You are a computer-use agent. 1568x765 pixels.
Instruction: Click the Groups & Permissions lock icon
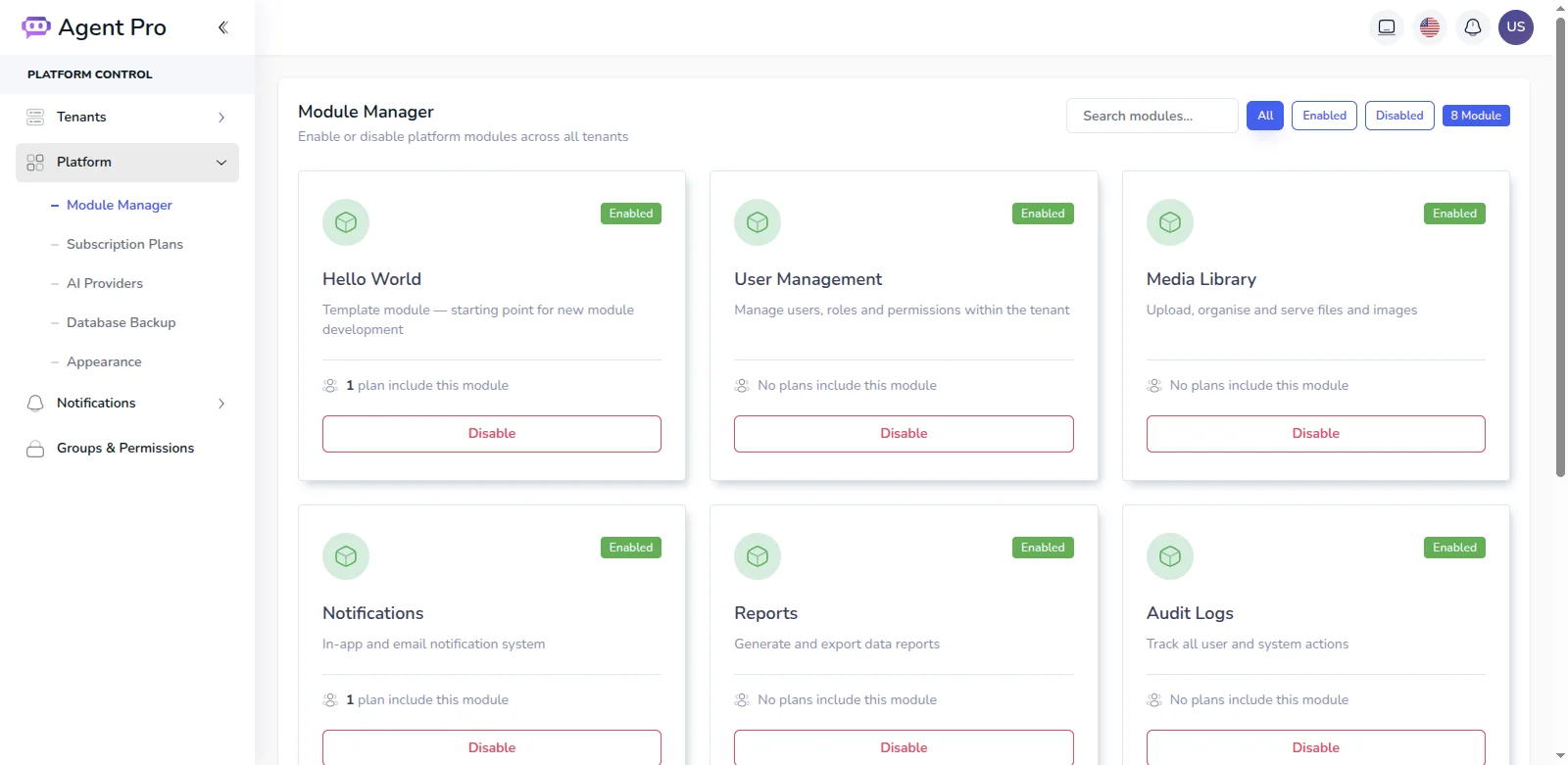click(35, 449)
